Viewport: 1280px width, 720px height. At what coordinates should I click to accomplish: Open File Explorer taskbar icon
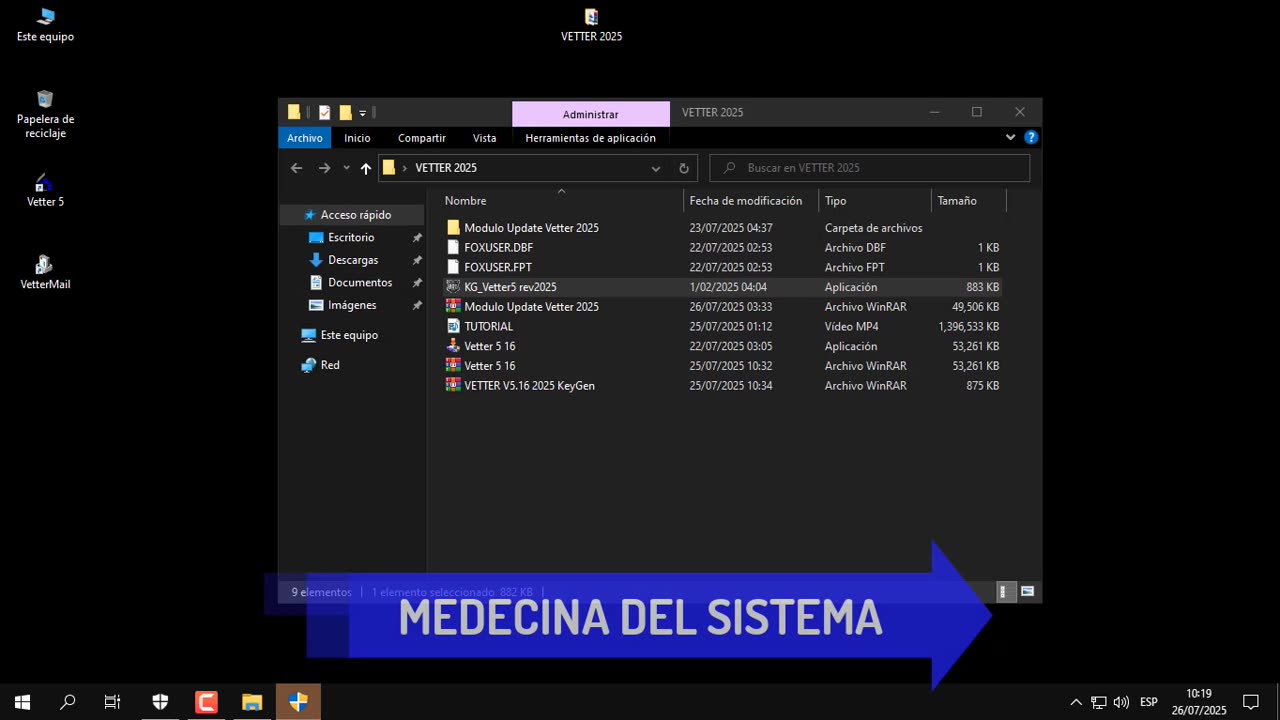tap(252, 702)
